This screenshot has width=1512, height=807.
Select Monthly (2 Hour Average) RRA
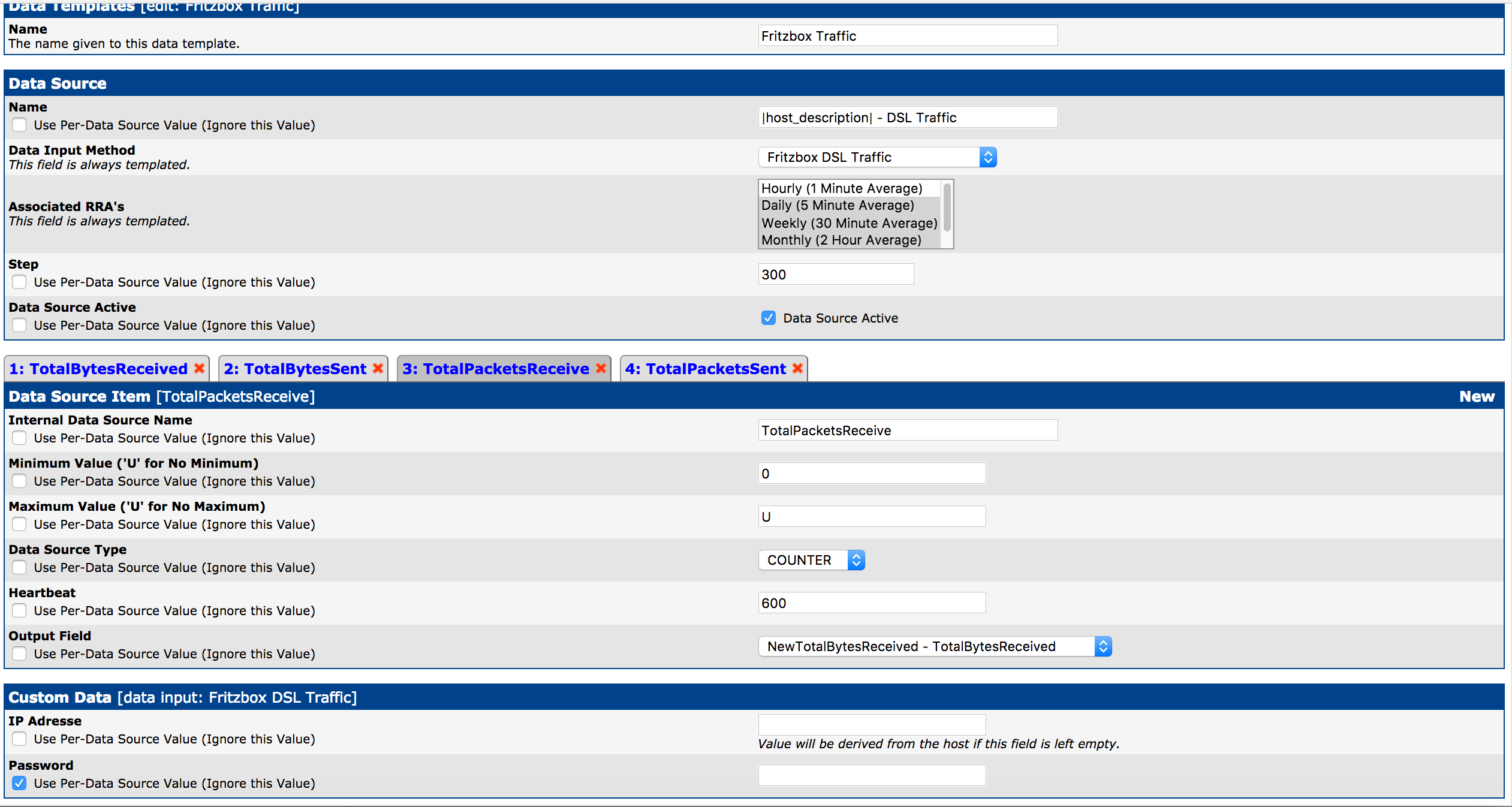tap(850, 240)
